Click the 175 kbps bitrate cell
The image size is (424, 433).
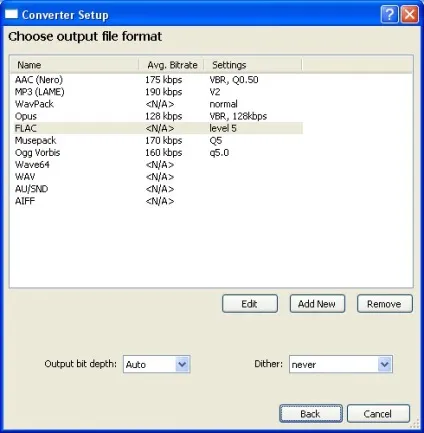tap(164, 80)
